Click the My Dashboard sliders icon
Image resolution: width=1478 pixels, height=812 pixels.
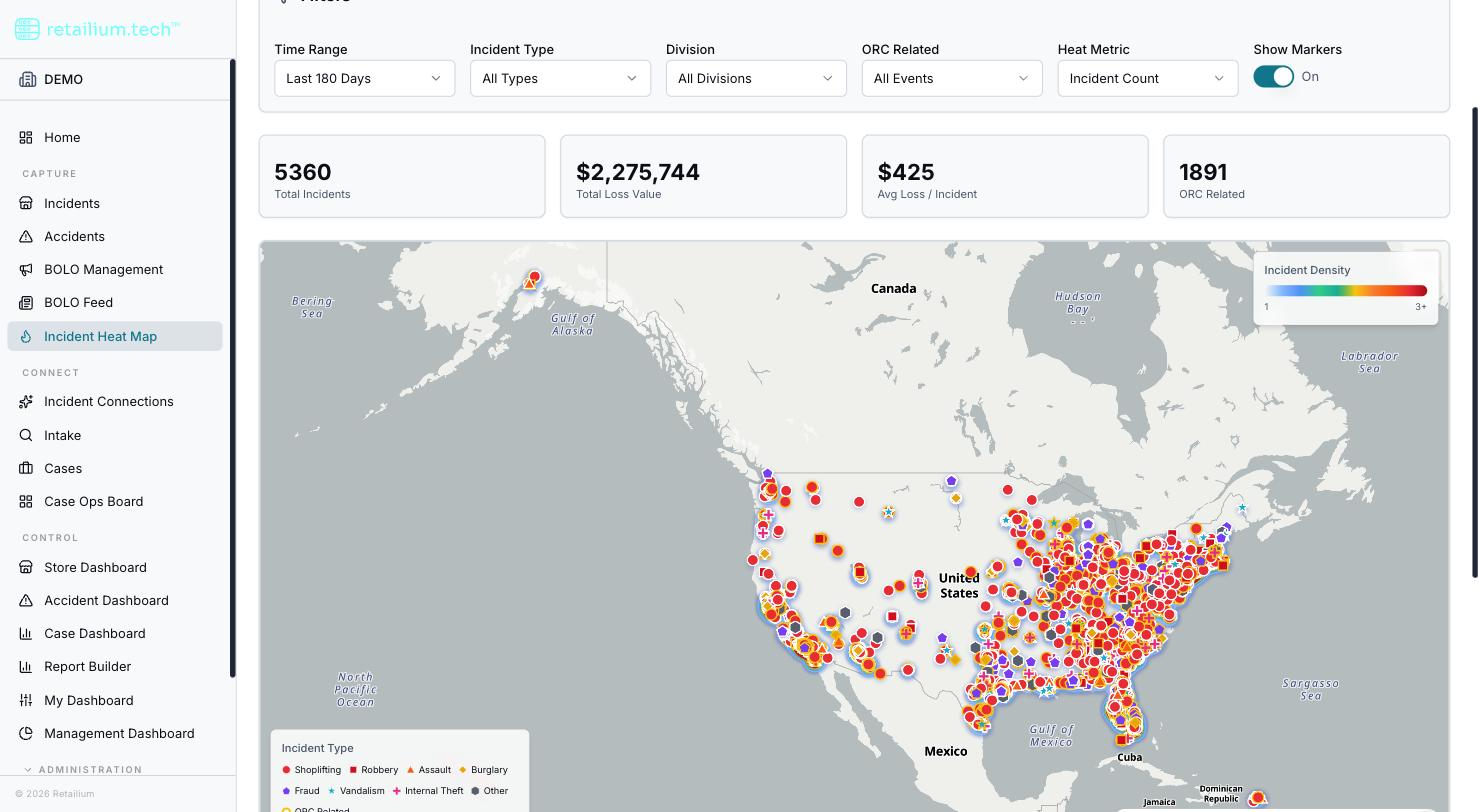click(26, 700)
